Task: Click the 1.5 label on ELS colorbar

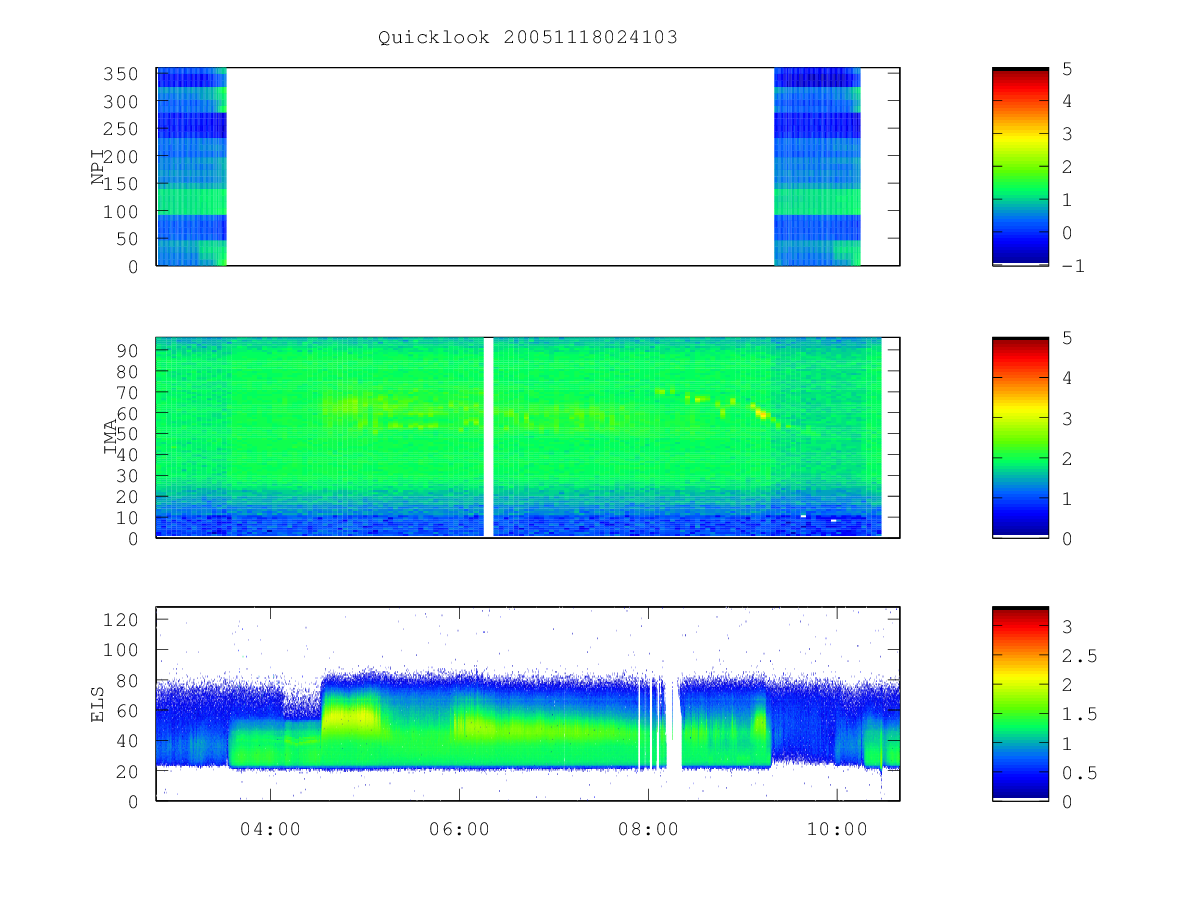Action: [1078, 713]
